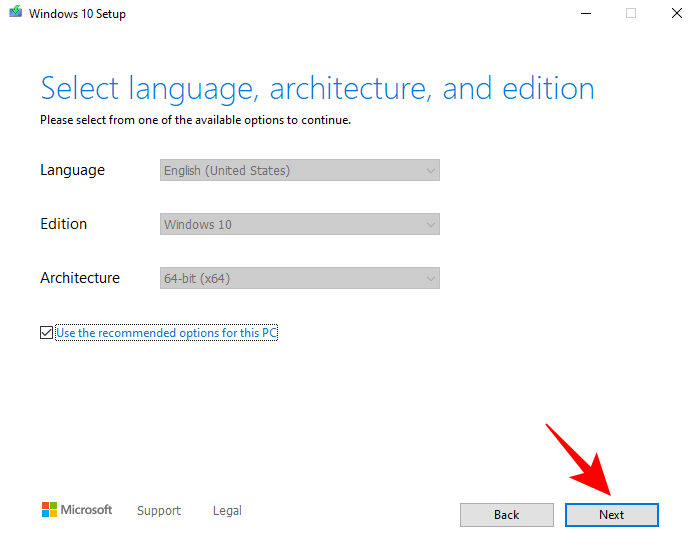
Task: Close the Windows 10 Setup window
Action: click(677, 14)
